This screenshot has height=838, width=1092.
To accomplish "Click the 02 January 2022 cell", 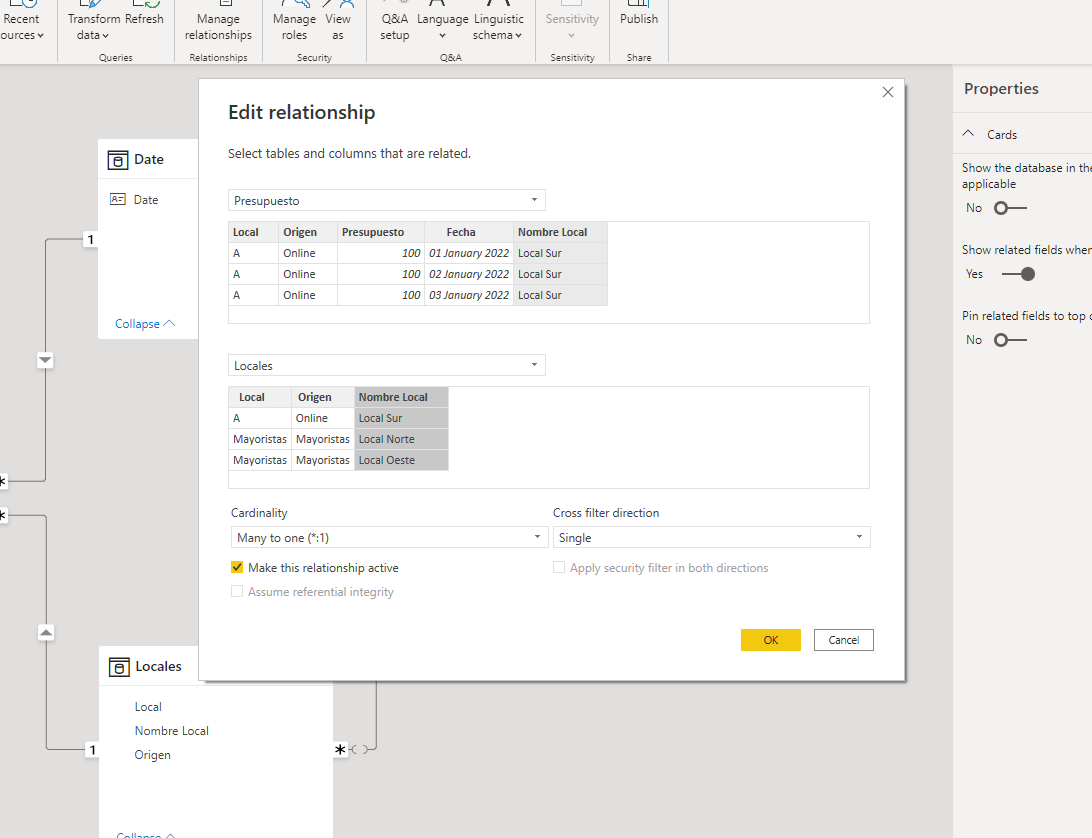I will coord(469,274).
